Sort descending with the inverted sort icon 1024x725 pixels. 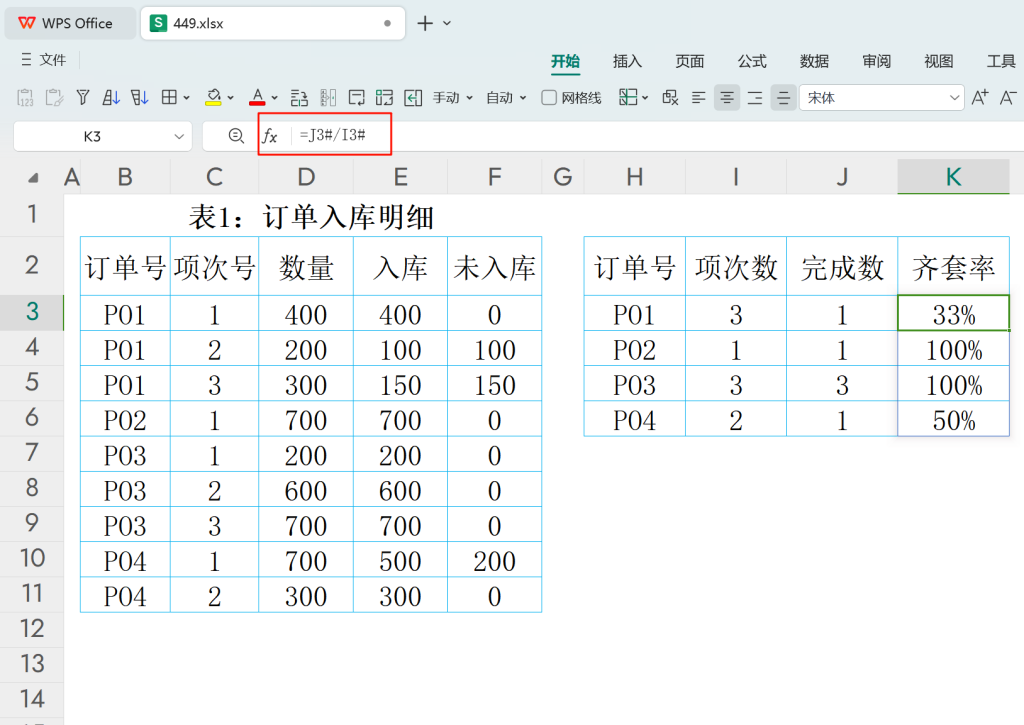[140, 98]
